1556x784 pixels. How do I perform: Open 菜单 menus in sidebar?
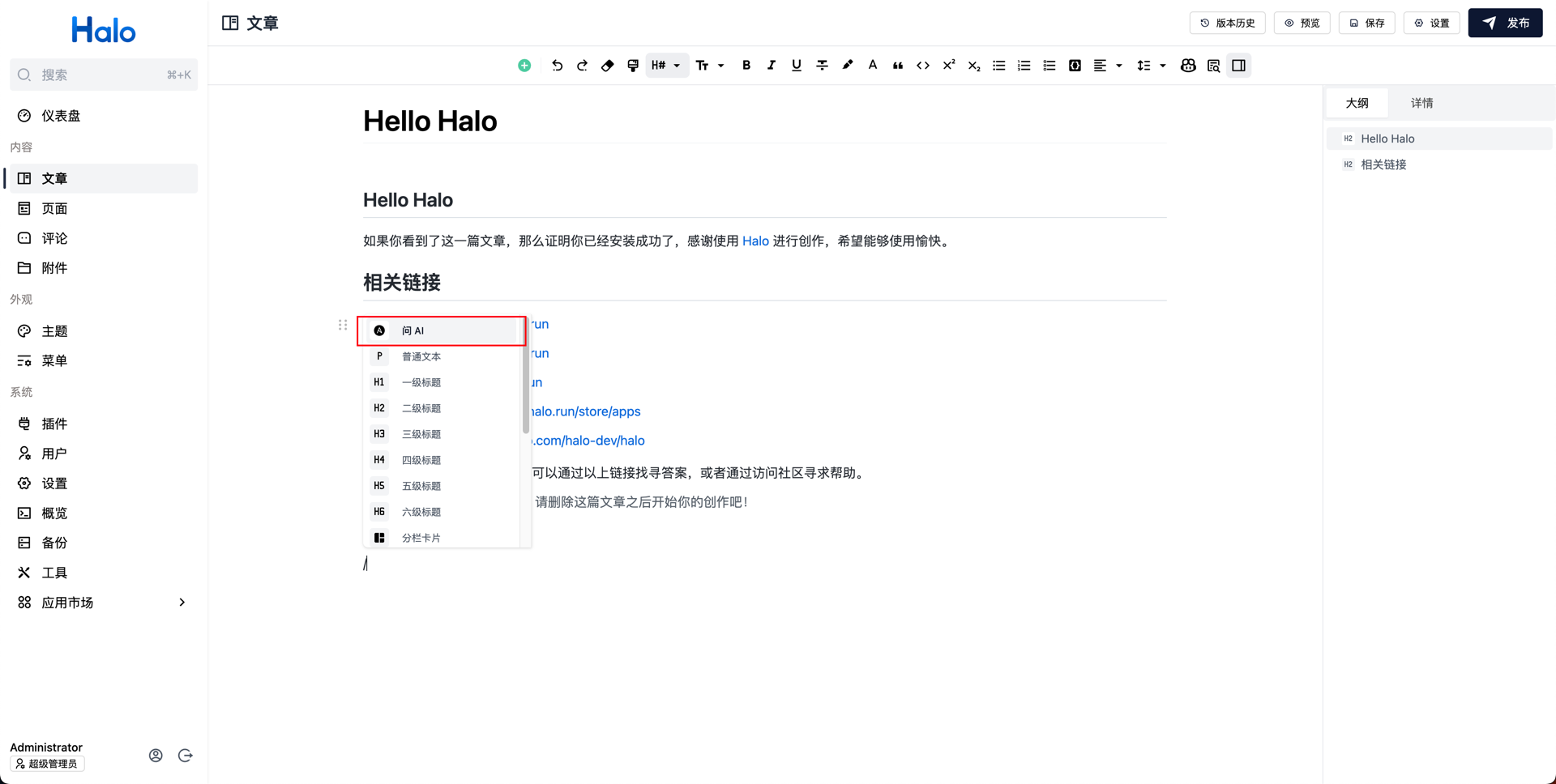tap(104, 360)
